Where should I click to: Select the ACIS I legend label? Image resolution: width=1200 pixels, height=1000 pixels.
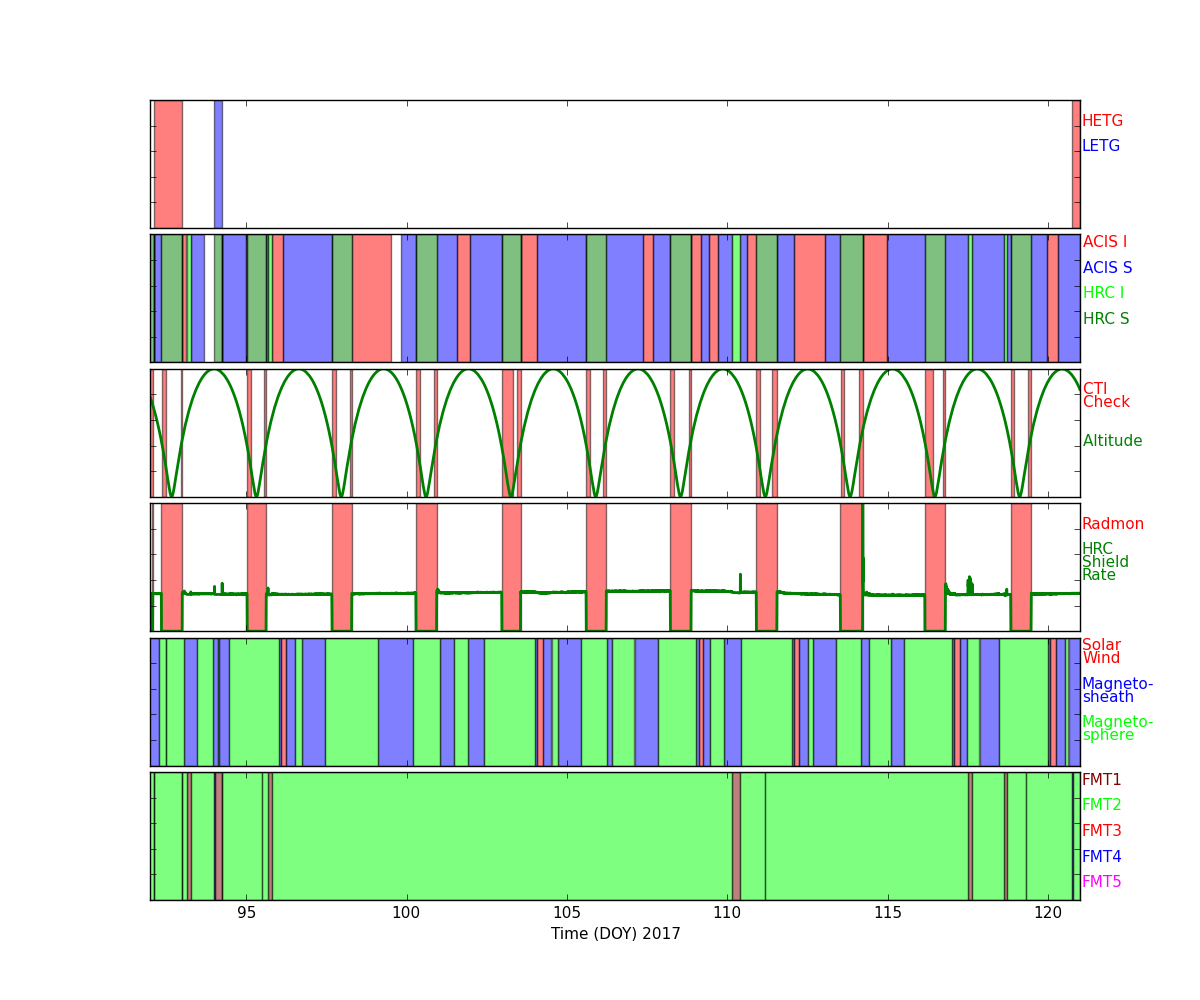coord(1104,242)
